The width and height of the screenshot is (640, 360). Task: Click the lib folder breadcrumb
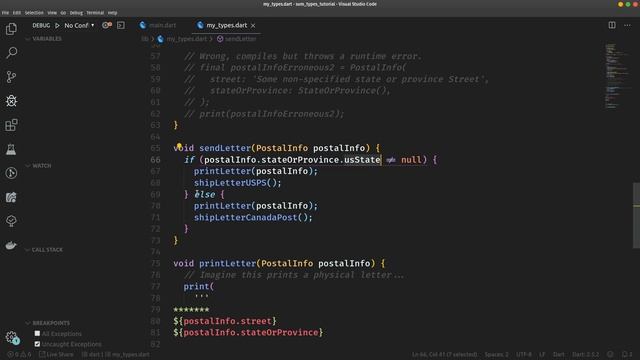point(144,39)
